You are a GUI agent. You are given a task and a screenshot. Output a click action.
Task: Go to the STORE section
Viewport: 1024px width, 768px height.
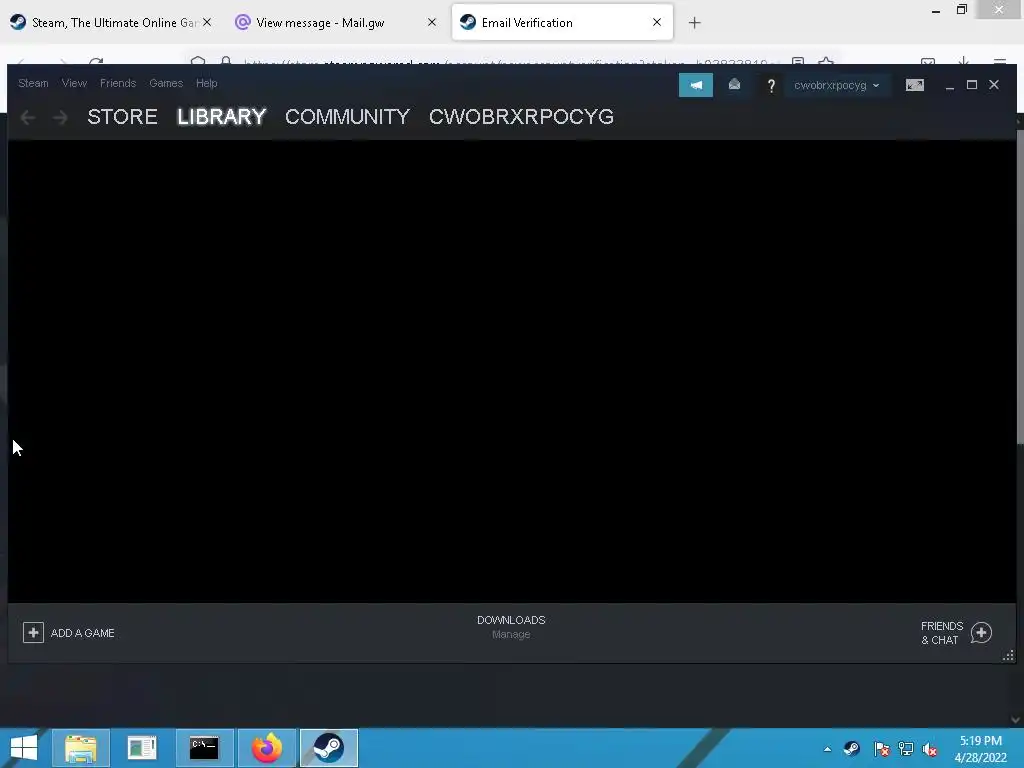pos(122,116)
